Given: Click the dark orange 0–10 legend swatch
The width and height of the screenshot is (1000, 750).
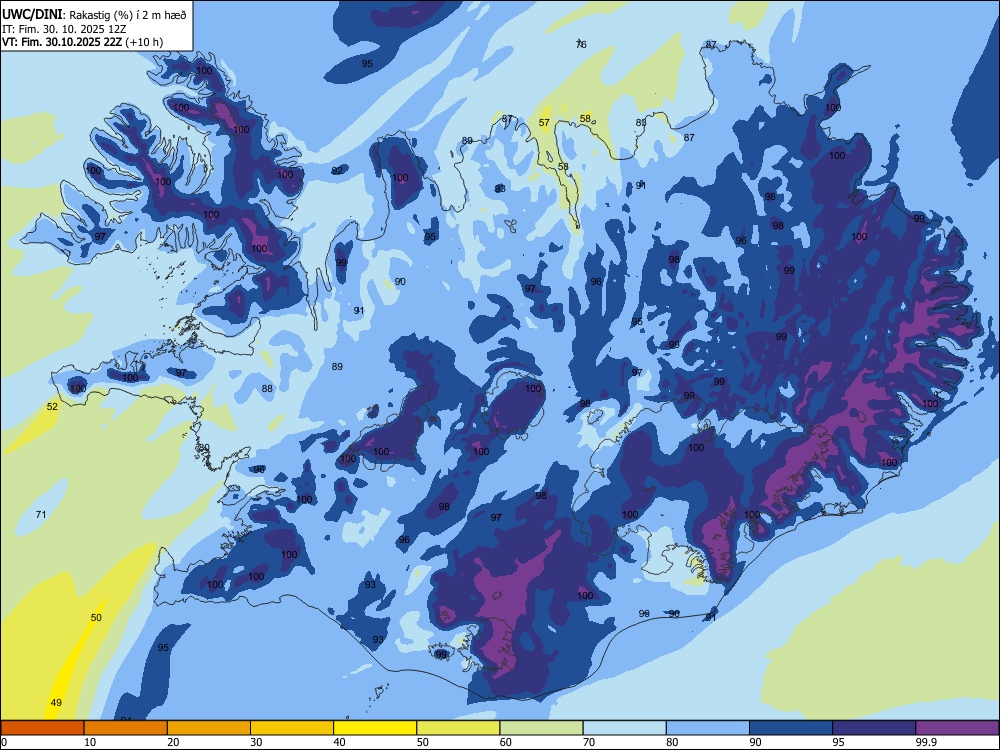Looking at the screenshot, I should [42, 728].
